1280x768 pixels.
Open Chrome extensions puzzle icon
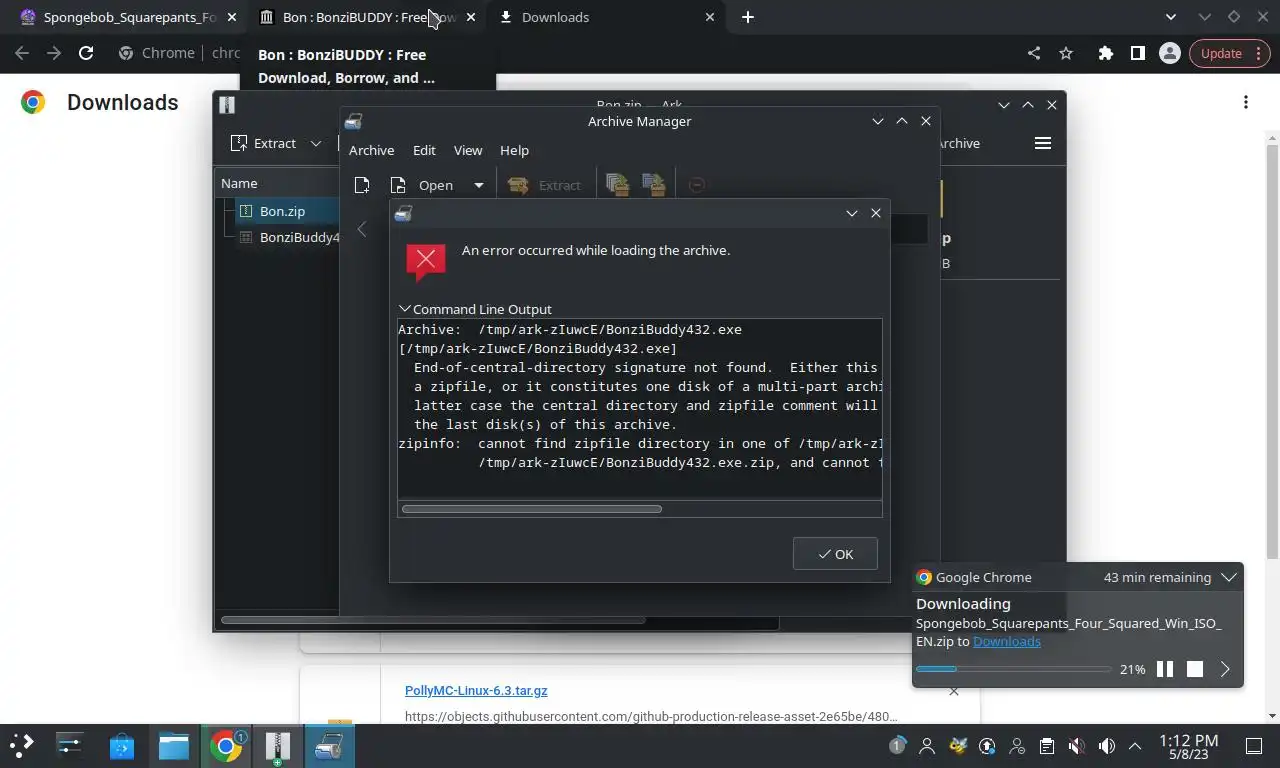(x=1105, y=53)
